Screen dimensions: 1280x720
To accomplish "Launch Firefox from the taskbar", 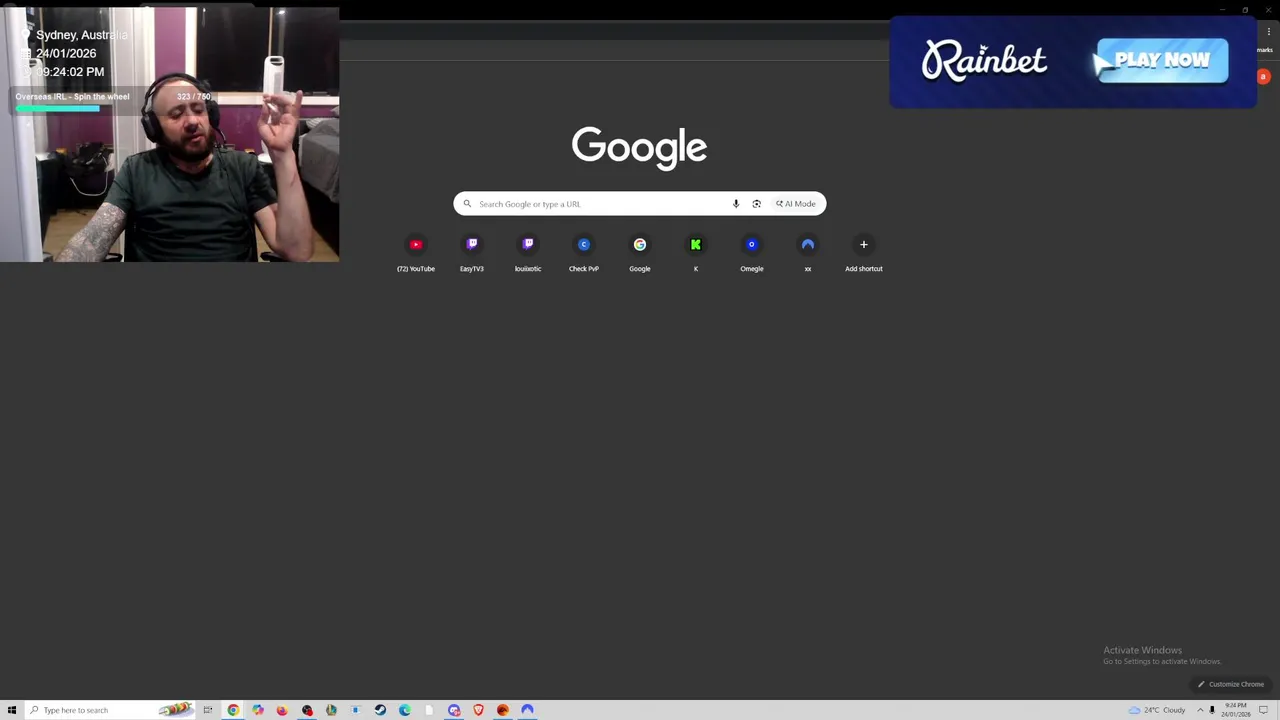I will point(282,710).
